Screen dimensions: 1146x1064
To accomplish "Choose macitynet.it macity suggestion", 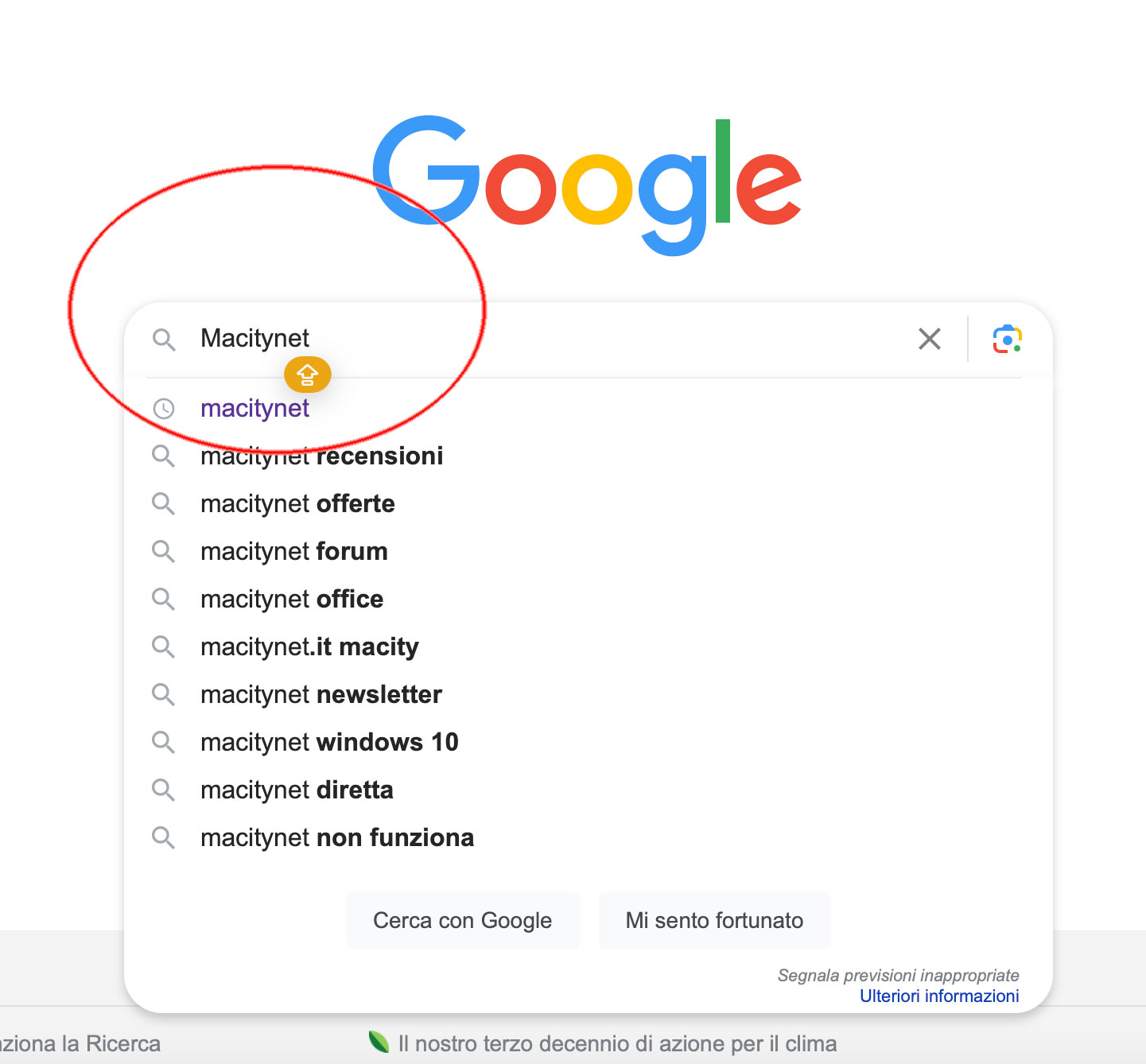I will click(x=309, y=647).
